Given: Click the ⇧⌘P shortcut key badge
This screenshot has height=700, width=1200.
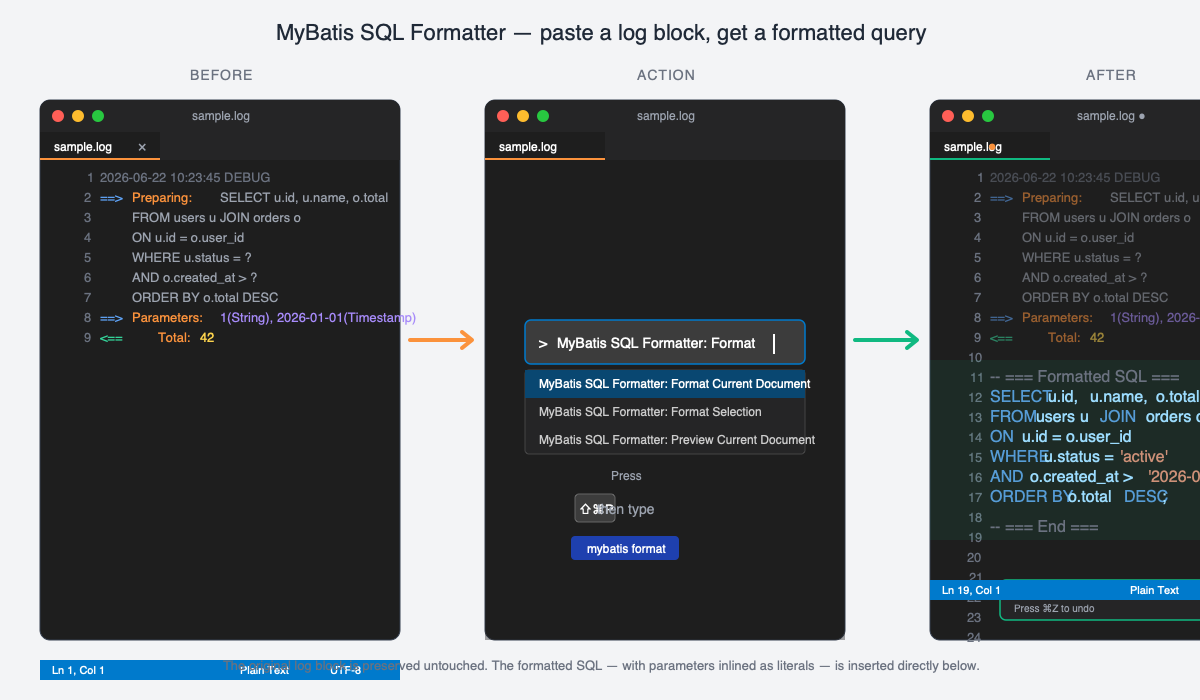Looking at the screenshot, I should click(x=595, y=508).
